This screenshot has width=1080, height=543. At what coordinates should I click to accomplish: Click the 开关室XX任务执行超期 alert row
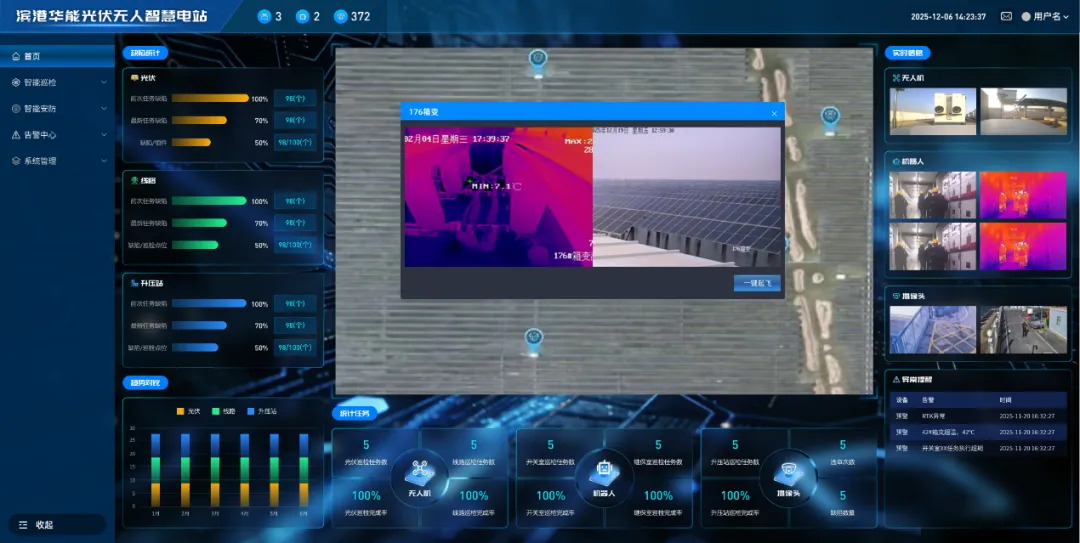978,448
